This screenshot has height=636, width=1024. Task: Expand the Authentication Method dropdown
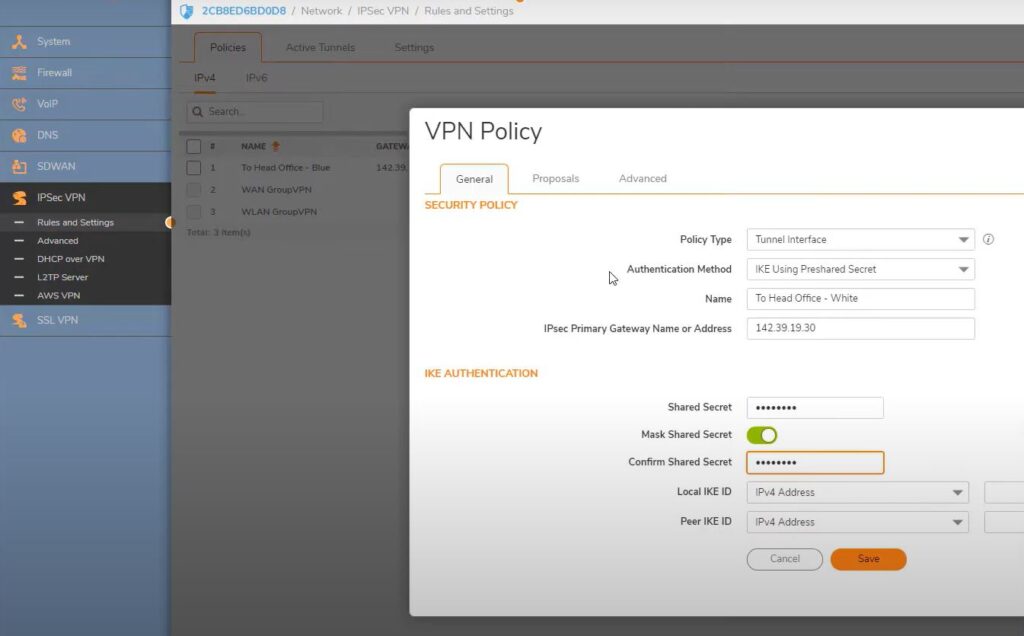click(860, 269)
